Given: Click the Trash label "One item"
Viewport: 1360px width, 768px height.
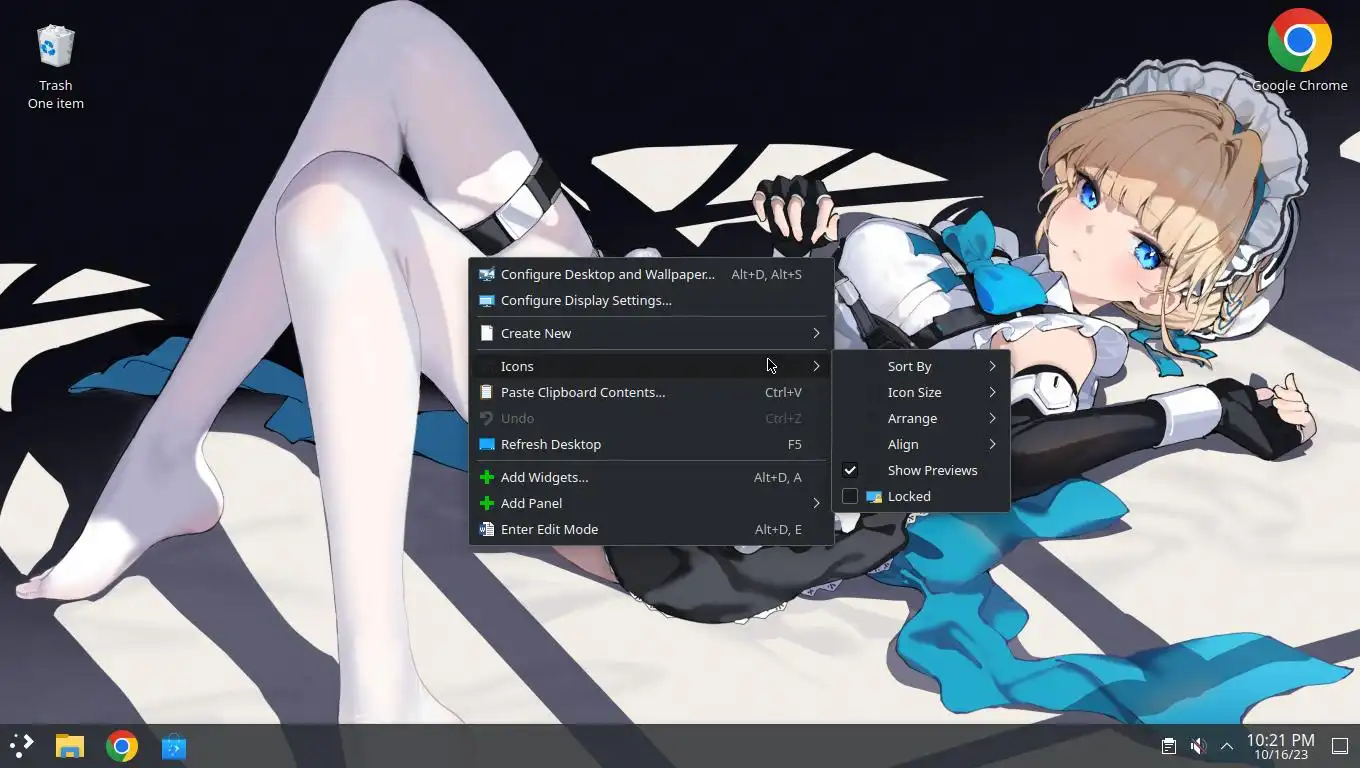Looking at the screenshot, I should click(x=56, y=103).
